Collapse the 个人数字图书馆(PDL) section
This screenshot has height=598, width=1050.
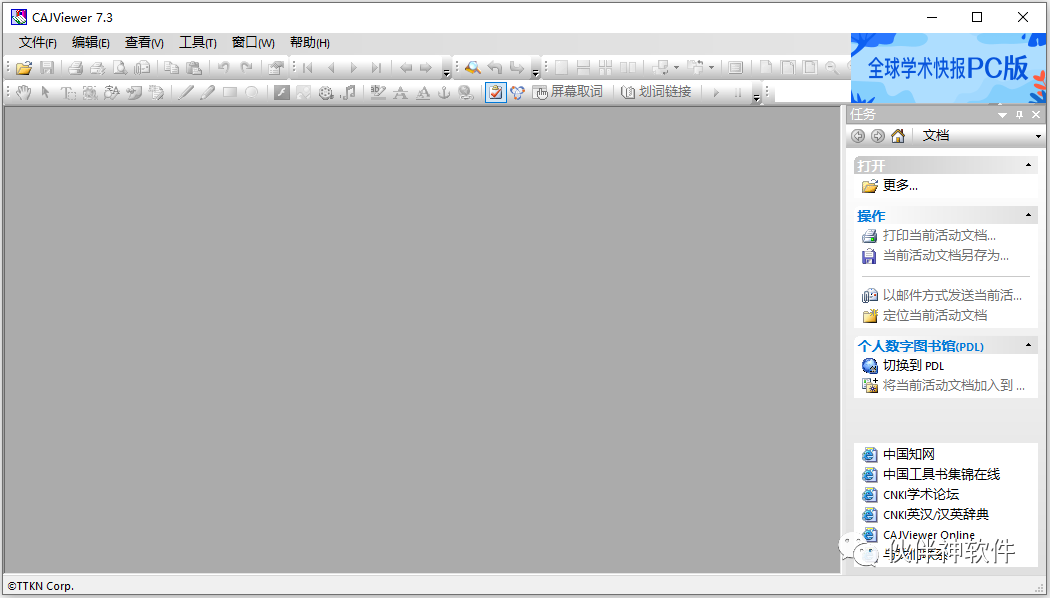tap(1029, 345)
